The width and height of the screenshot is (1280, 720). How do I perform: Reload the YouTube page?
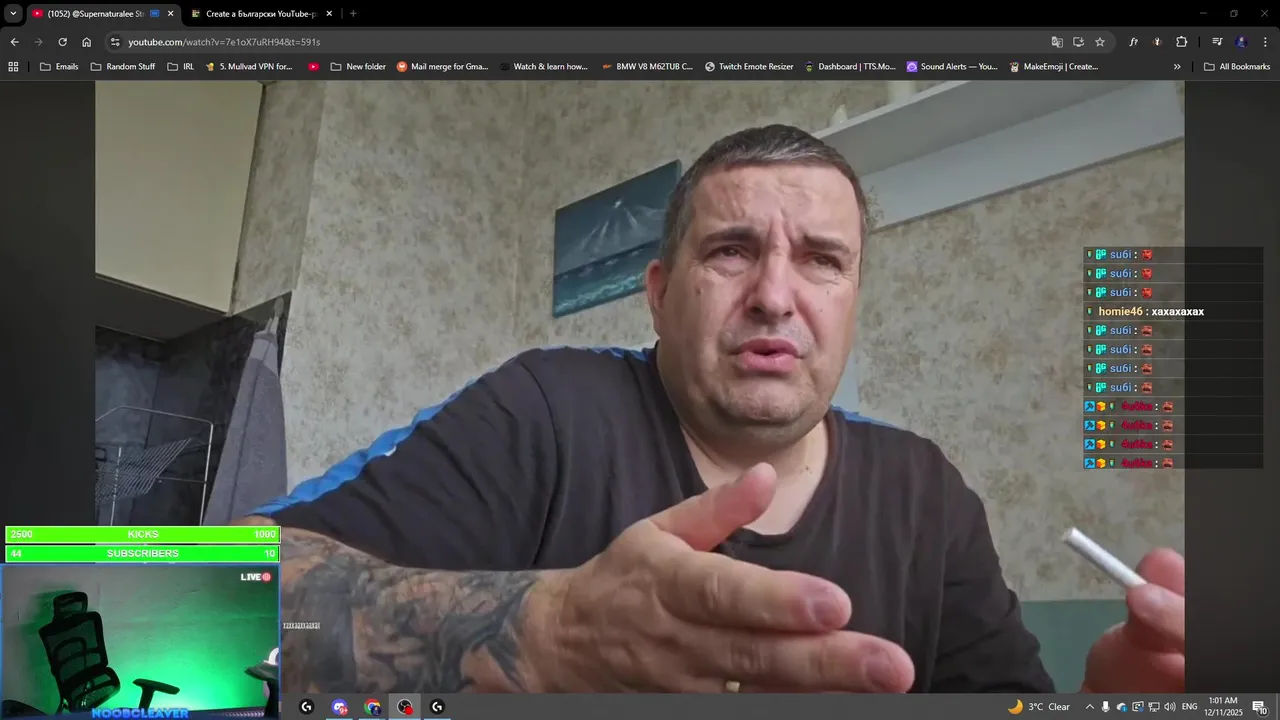pos(62,42)
